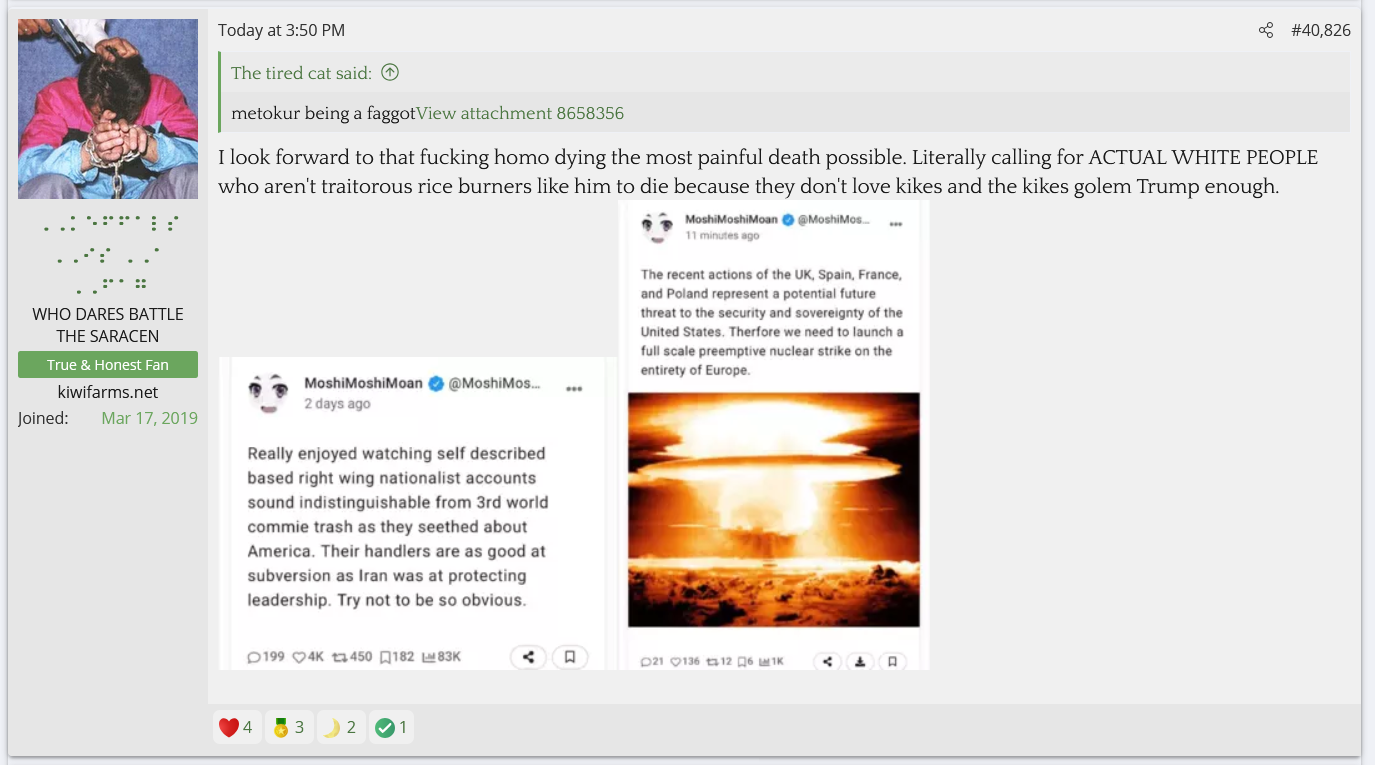Click the three-dots menu in the left tweet image
Screen dimensions: 1375x765
coord(574,389)
